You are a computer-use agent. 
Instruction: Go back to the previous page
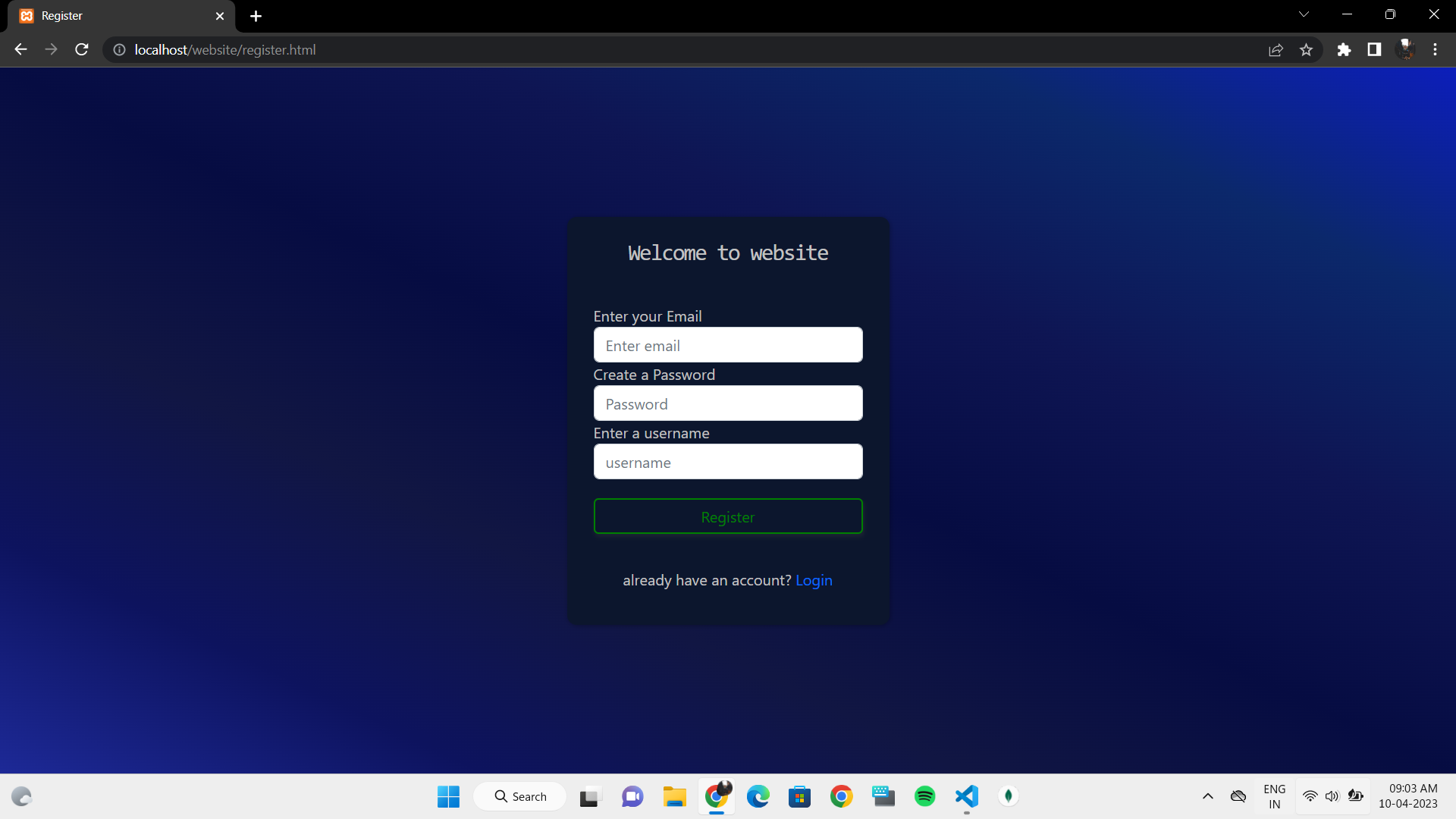pos(20,49)
